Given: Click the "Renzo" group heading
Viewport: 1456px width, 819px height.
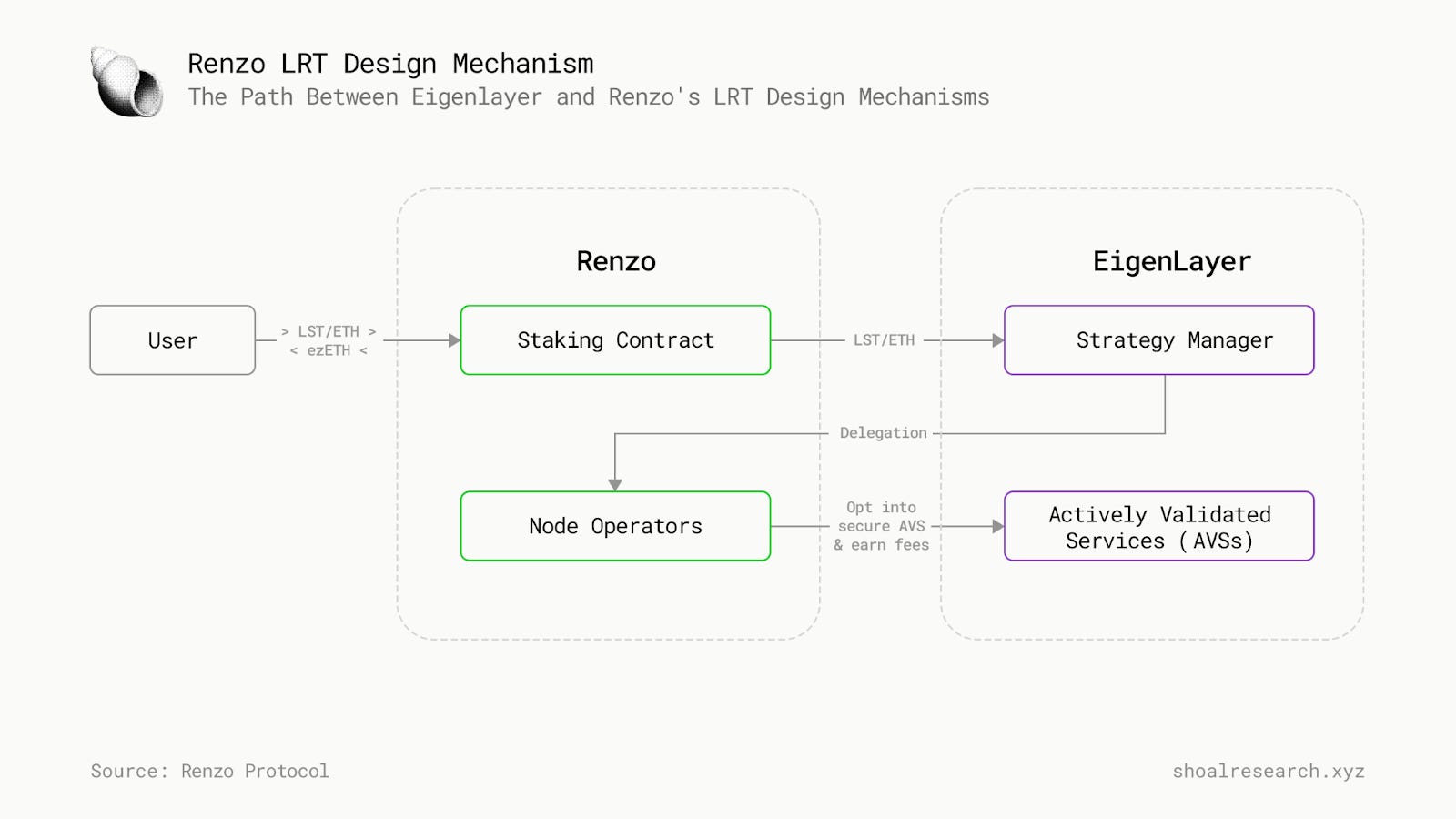Looking at the screenshot, I should [616, 261].
